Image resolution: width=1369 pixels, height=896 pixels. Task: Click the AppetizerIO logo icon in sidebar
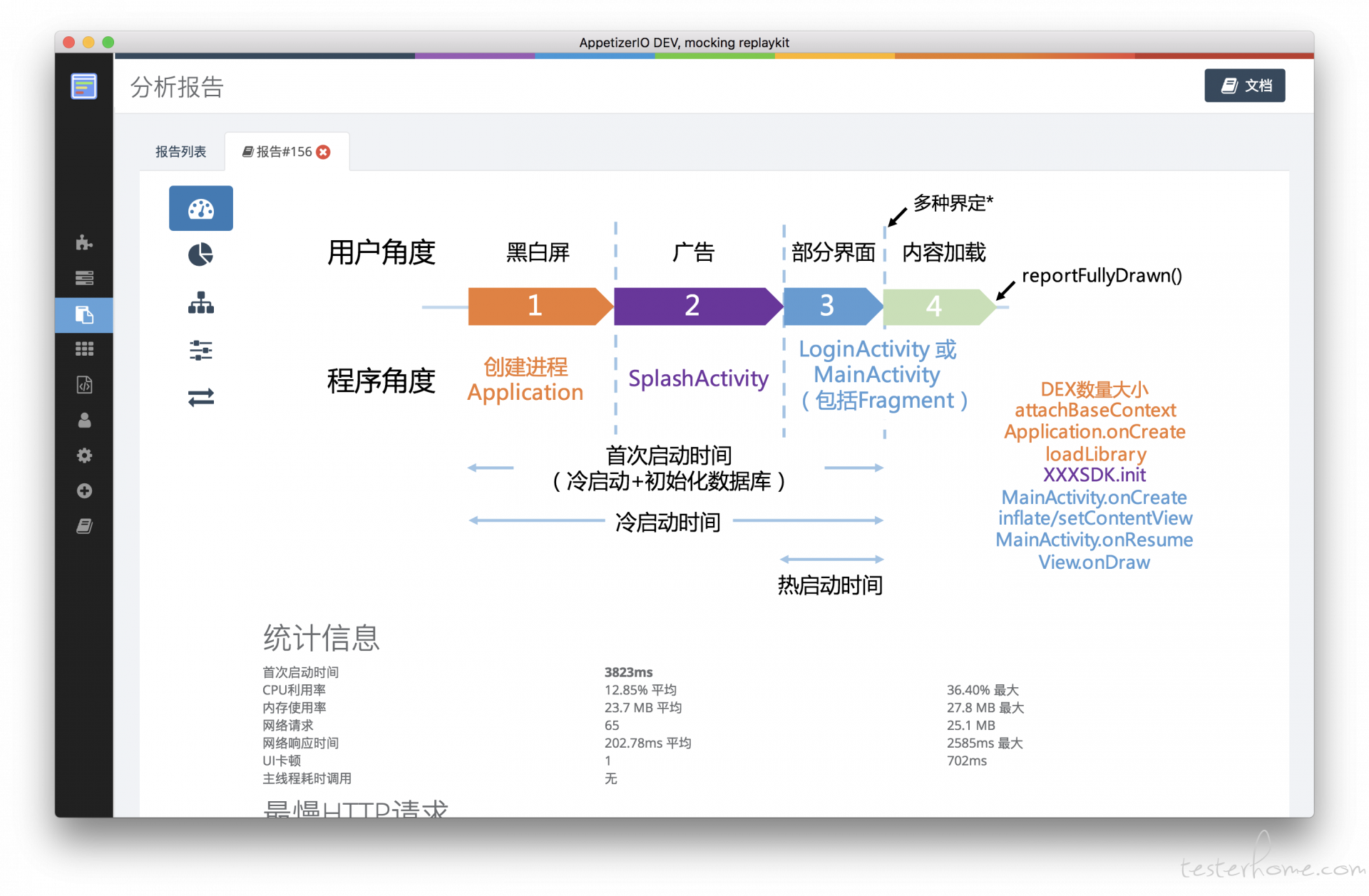84,86
